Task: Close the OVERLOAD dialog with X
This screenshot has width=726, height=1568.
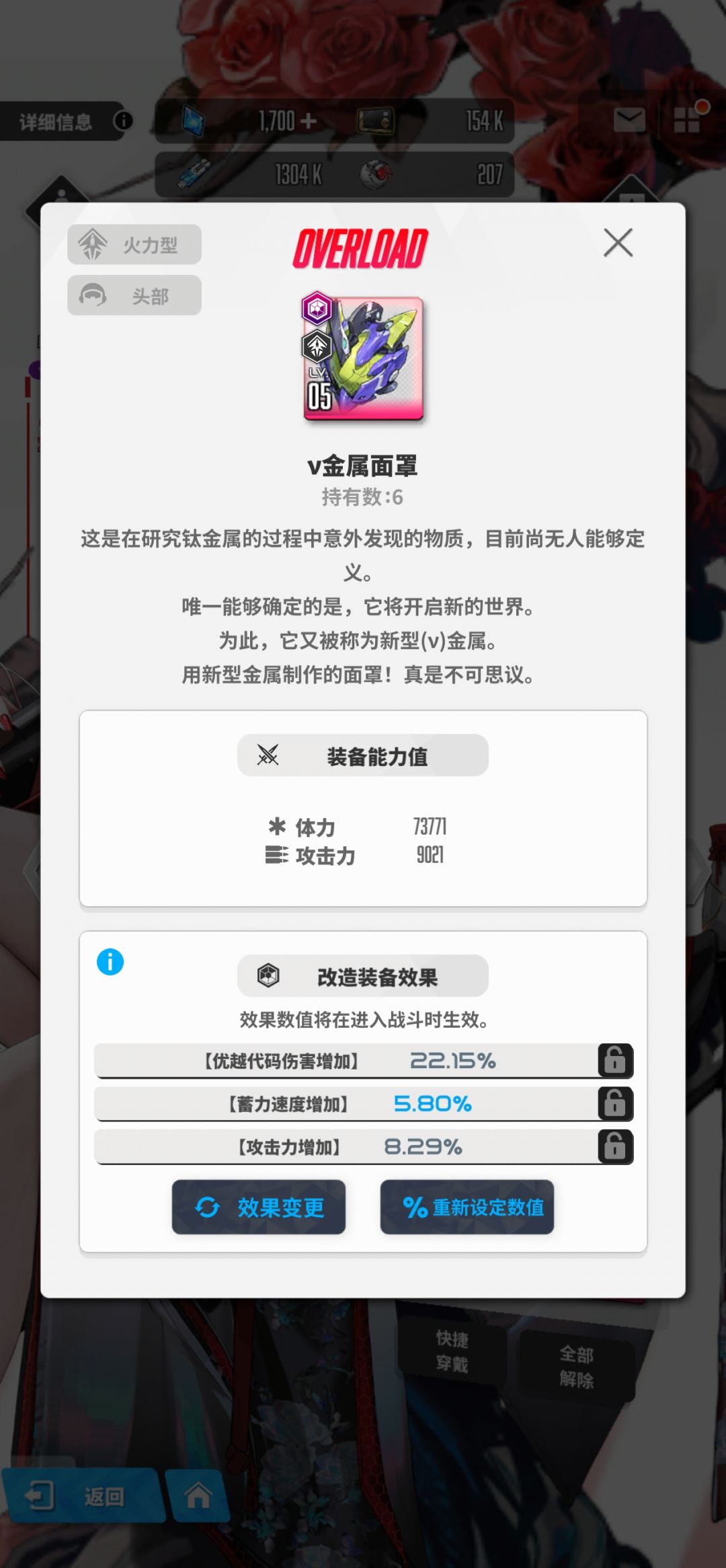Action: (618, 243)
